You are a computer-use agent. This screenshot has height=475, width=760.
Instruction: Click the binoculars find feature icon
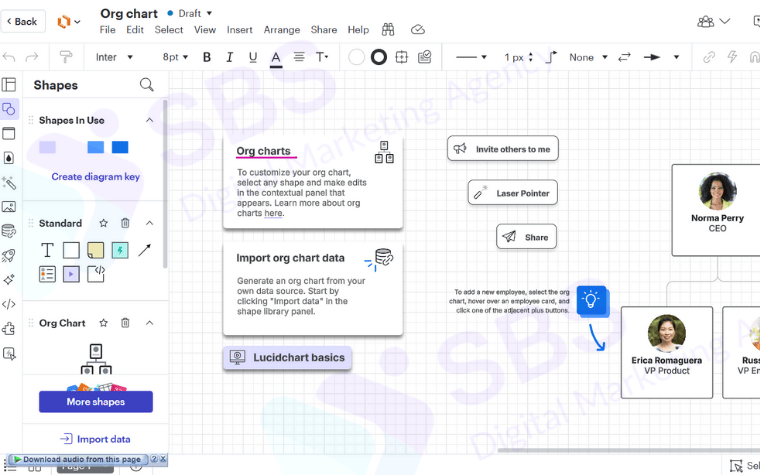388,30
